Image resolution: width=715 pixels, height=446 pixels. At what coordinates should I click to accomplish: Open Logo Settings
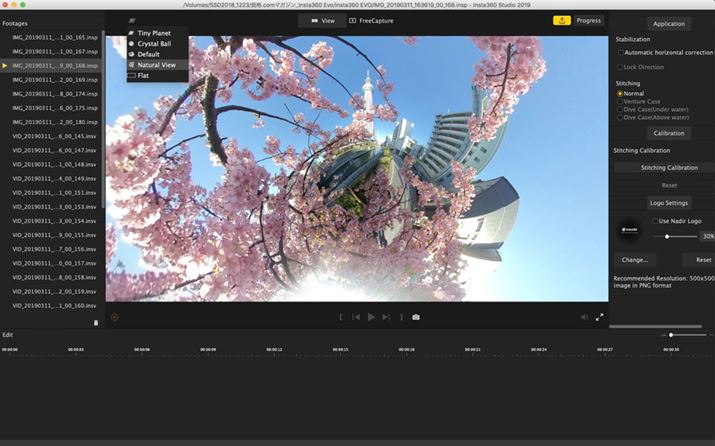click(669, 202)
